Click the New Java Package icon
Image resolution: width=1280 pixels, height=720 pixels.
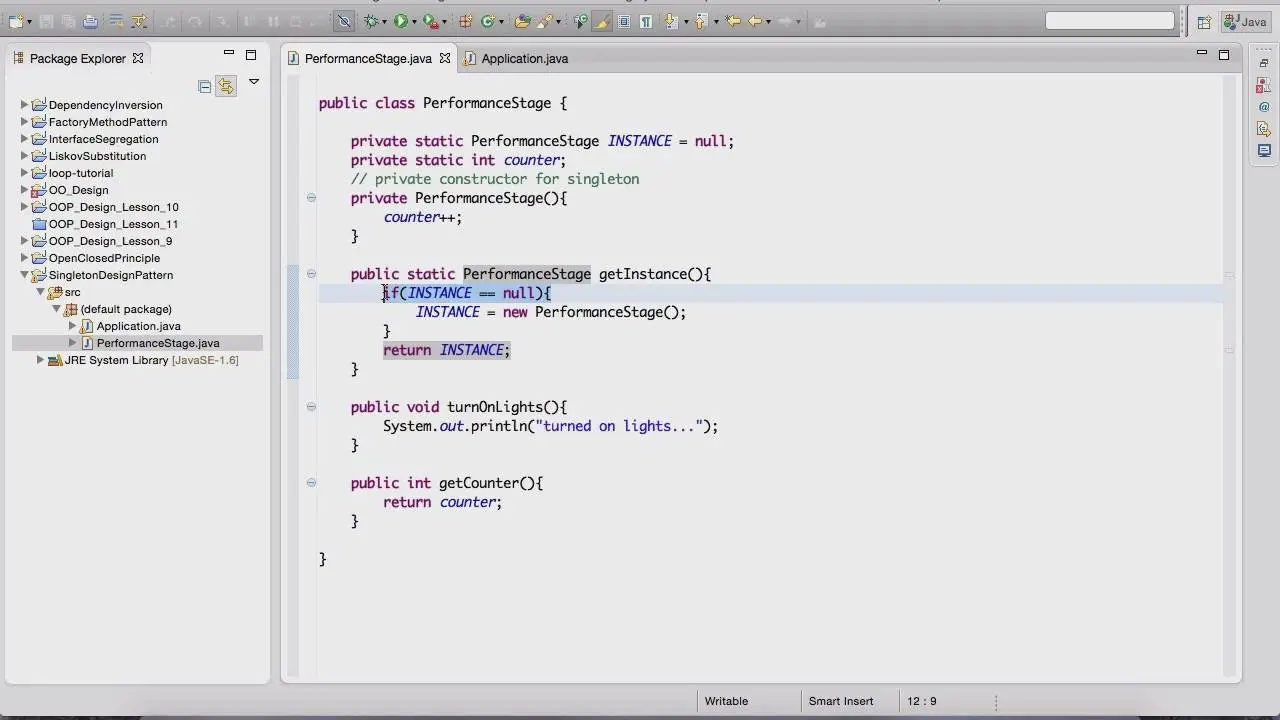pyautogui.click(x=465, y=21)
